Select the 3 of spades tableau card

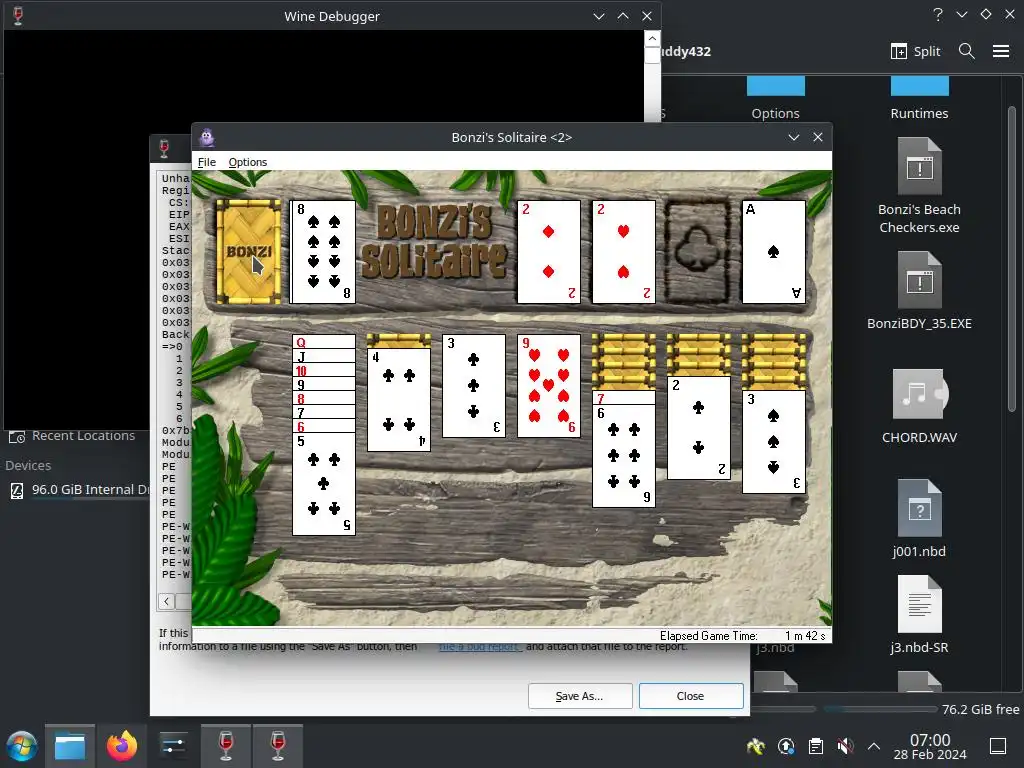pyautogui.click(x=773, y=441)
